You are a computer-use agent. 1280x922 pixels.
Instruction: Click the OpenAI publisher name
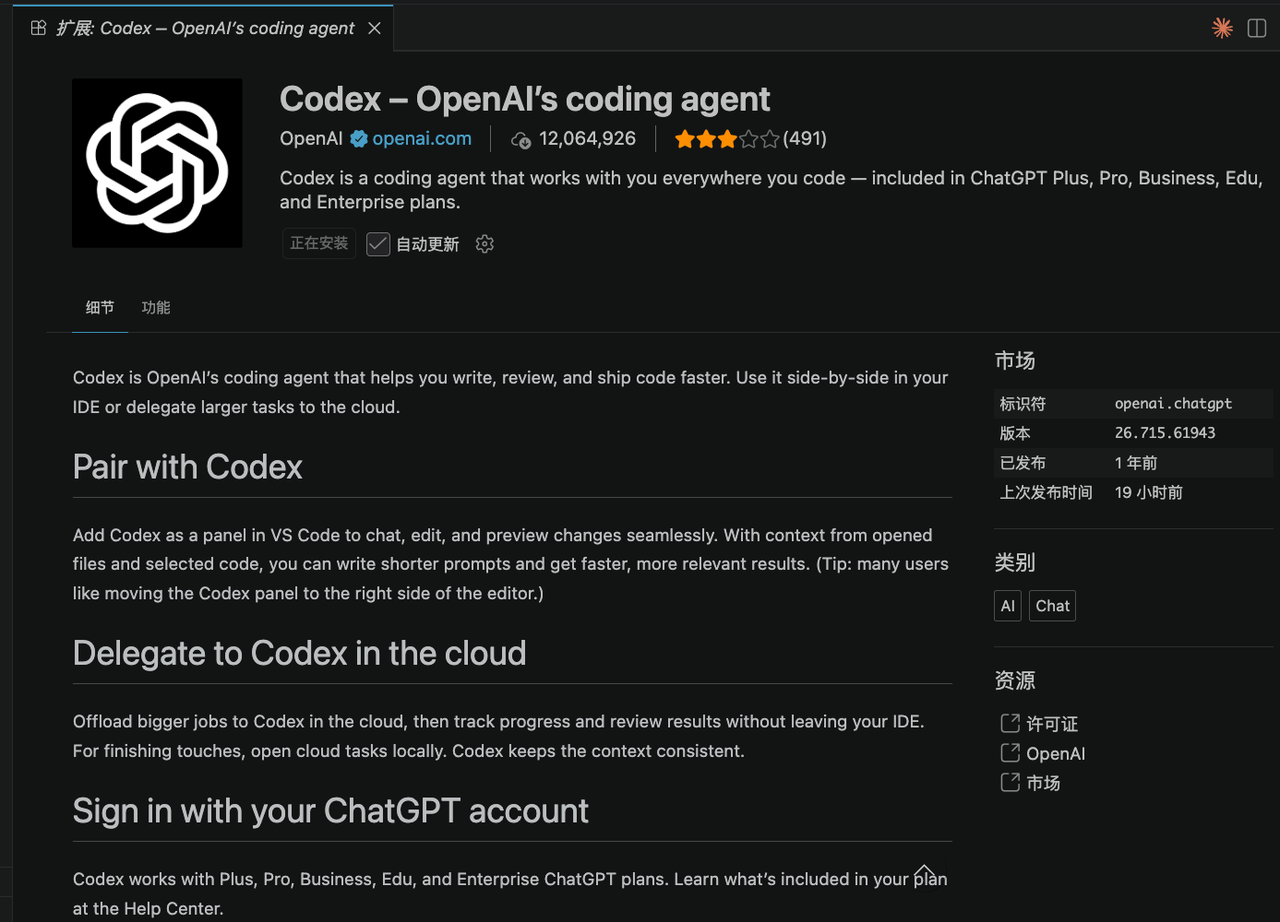coord(311,139)
